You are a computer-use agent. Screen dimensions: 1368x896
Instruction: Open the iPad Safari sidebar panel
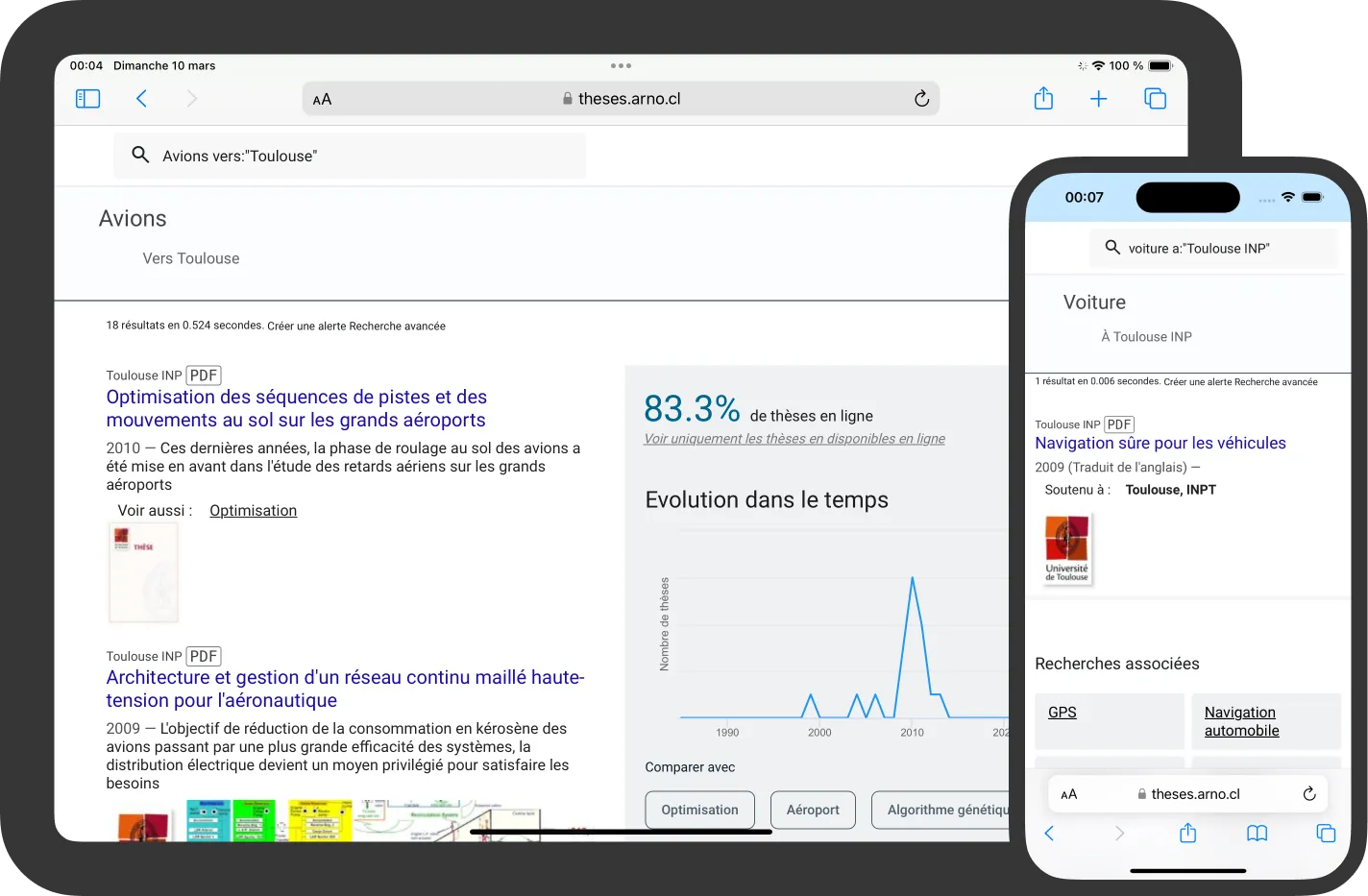tap(87, 99)
